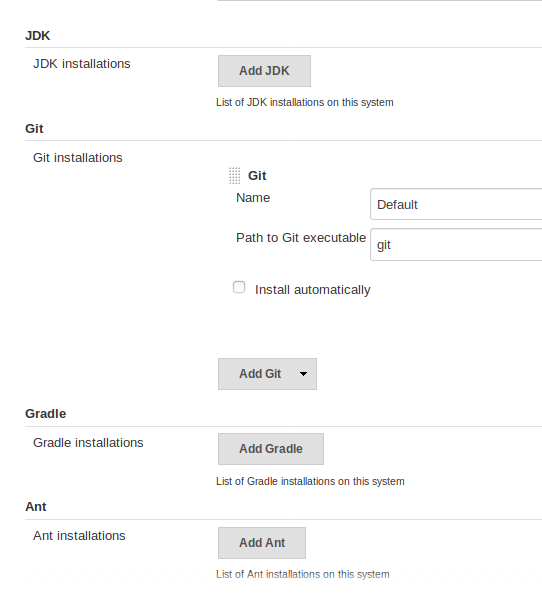
Task: Click the 'List of Ant installations' help text
Action: point(303,574)
